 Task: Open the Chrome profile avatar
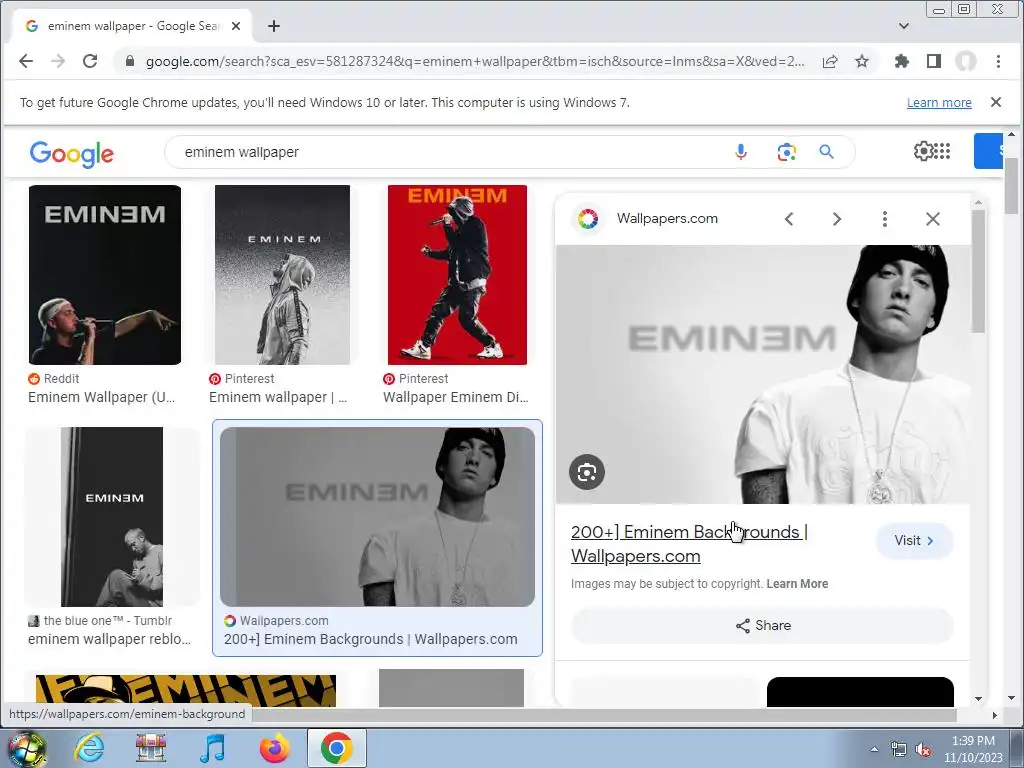tap(966, 61)
